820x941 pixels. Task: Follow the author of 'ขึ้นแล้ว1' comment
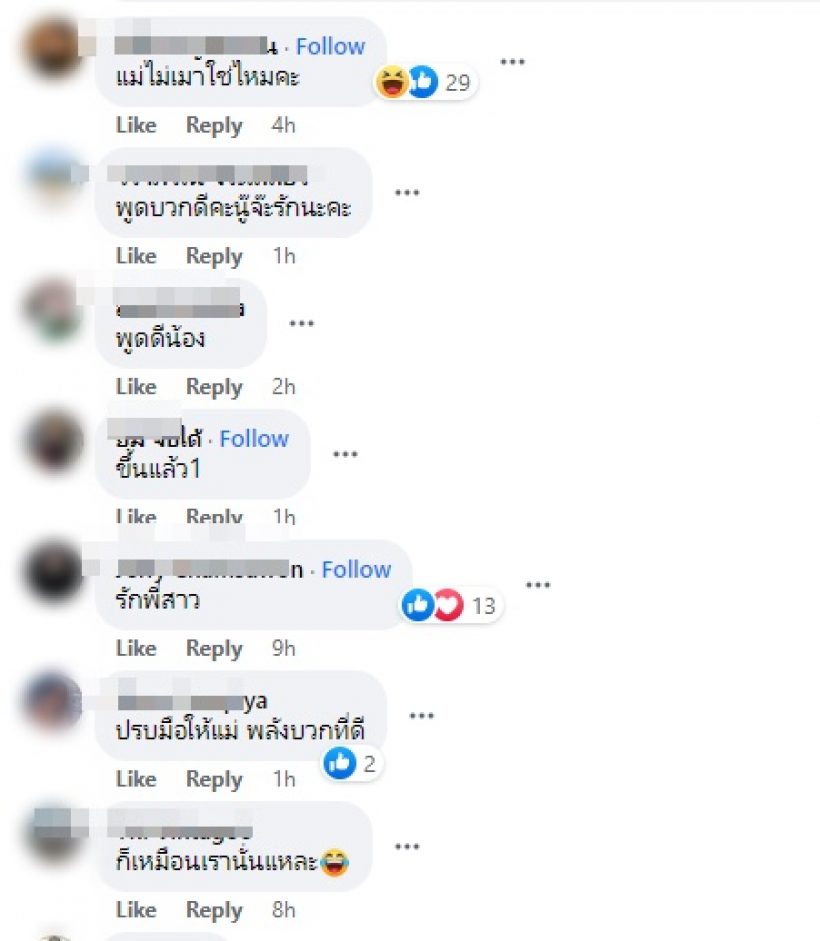(x=254, y=439)
